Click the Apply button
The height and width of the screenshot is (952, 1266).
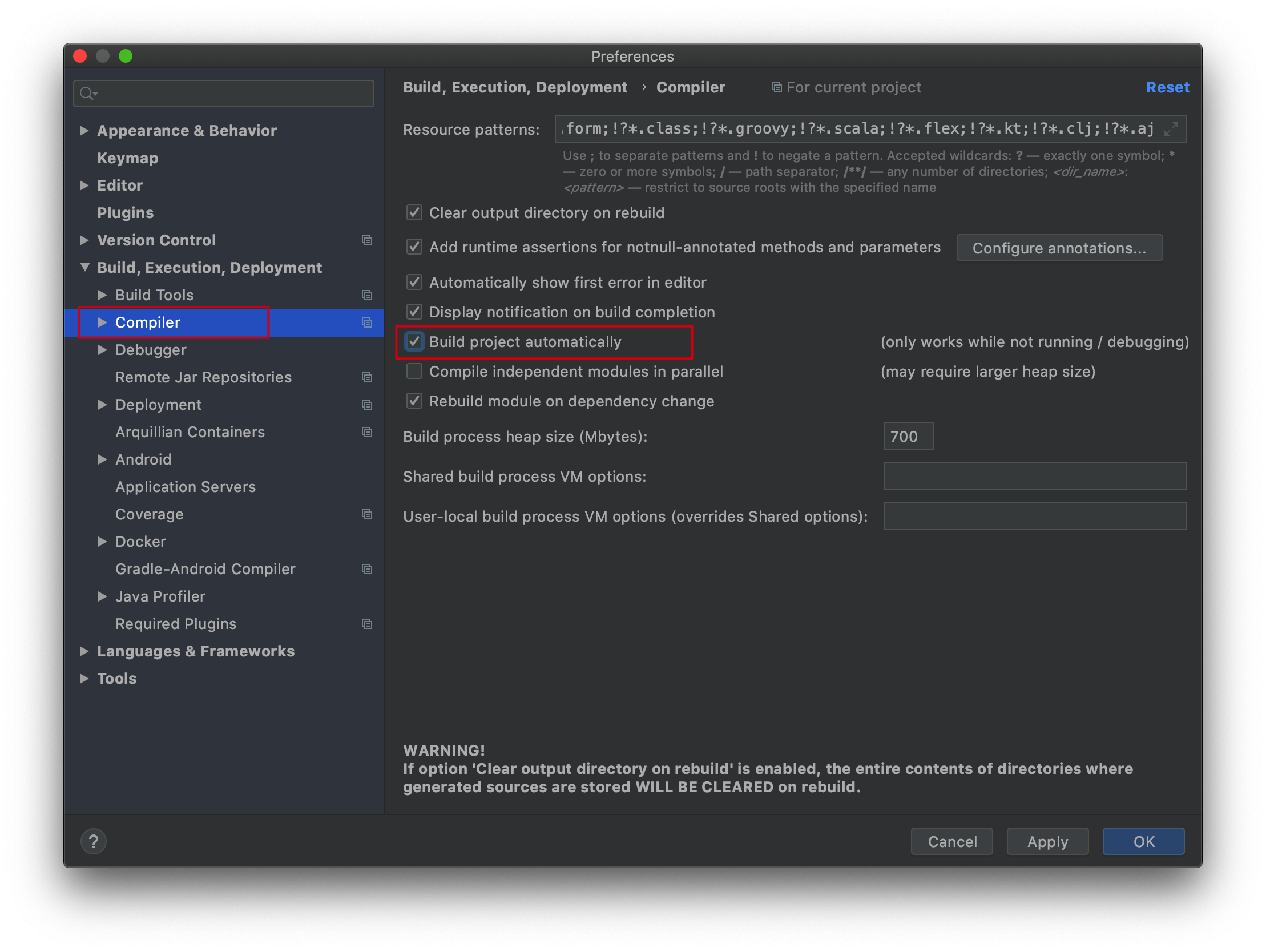[1047, 842]
